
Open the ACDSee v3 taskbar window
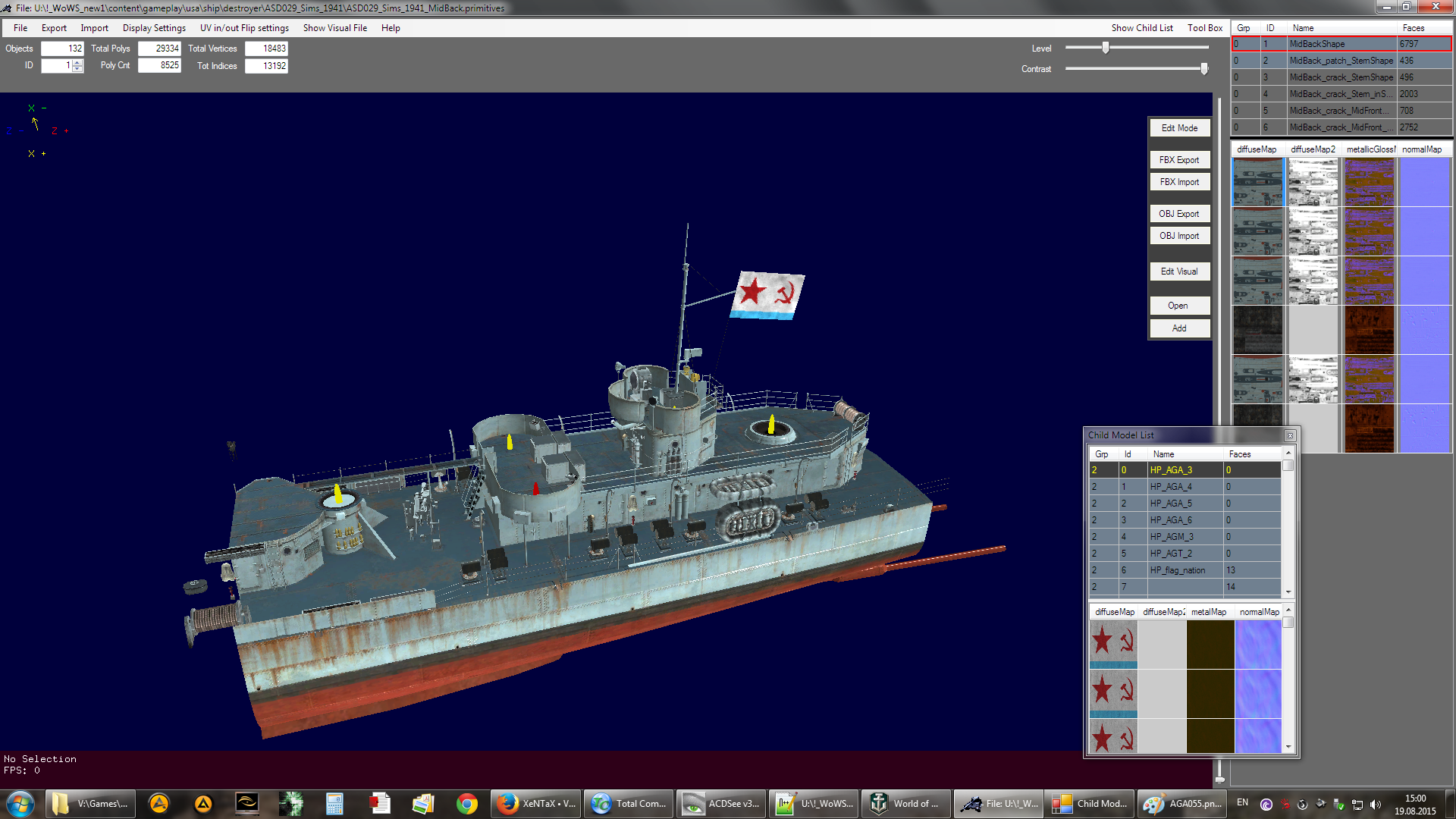[721, 804]
